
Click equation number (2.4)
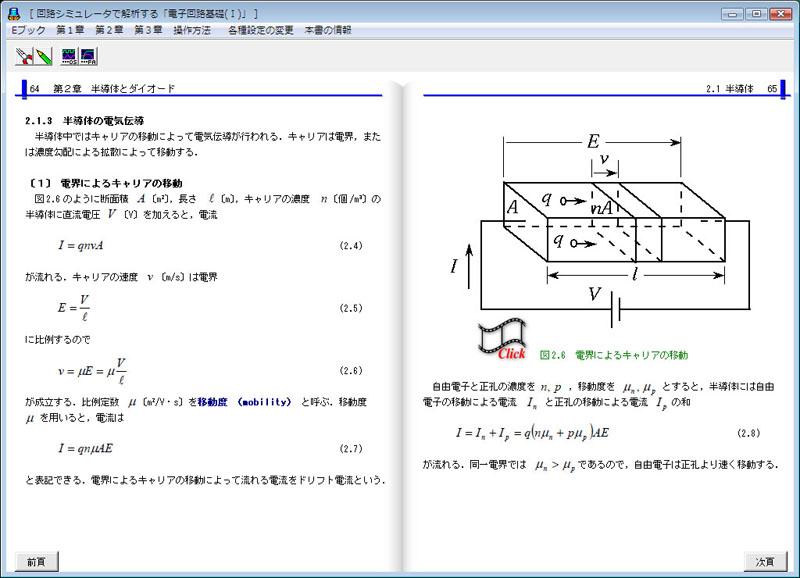351,246
